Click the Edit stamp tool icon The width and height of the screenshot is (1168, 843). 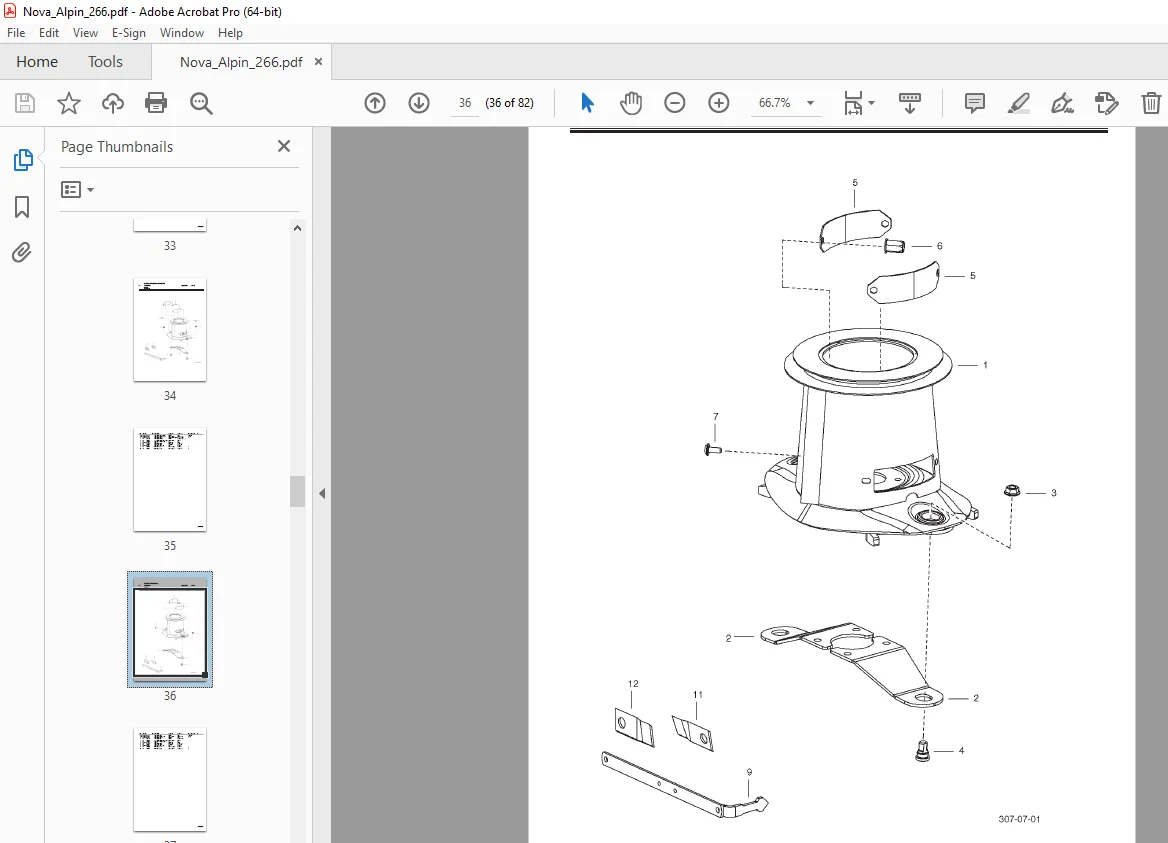point(1106,103)
